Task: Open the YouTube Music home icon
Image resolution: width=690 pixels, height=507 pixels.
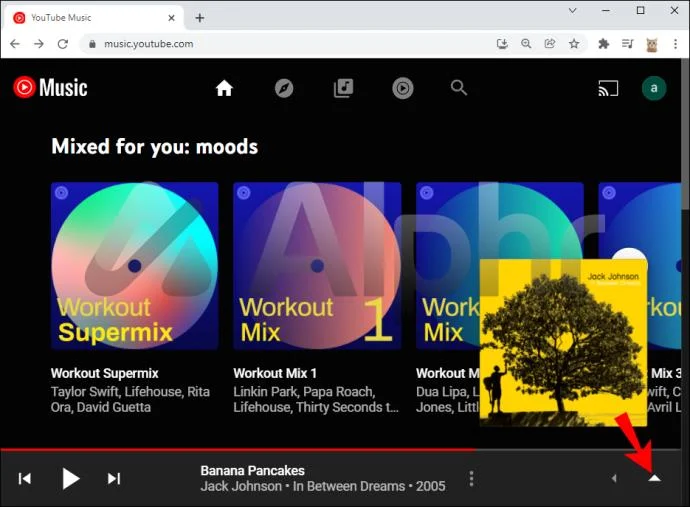Action: pyautogui.click(x=224, y=88)
